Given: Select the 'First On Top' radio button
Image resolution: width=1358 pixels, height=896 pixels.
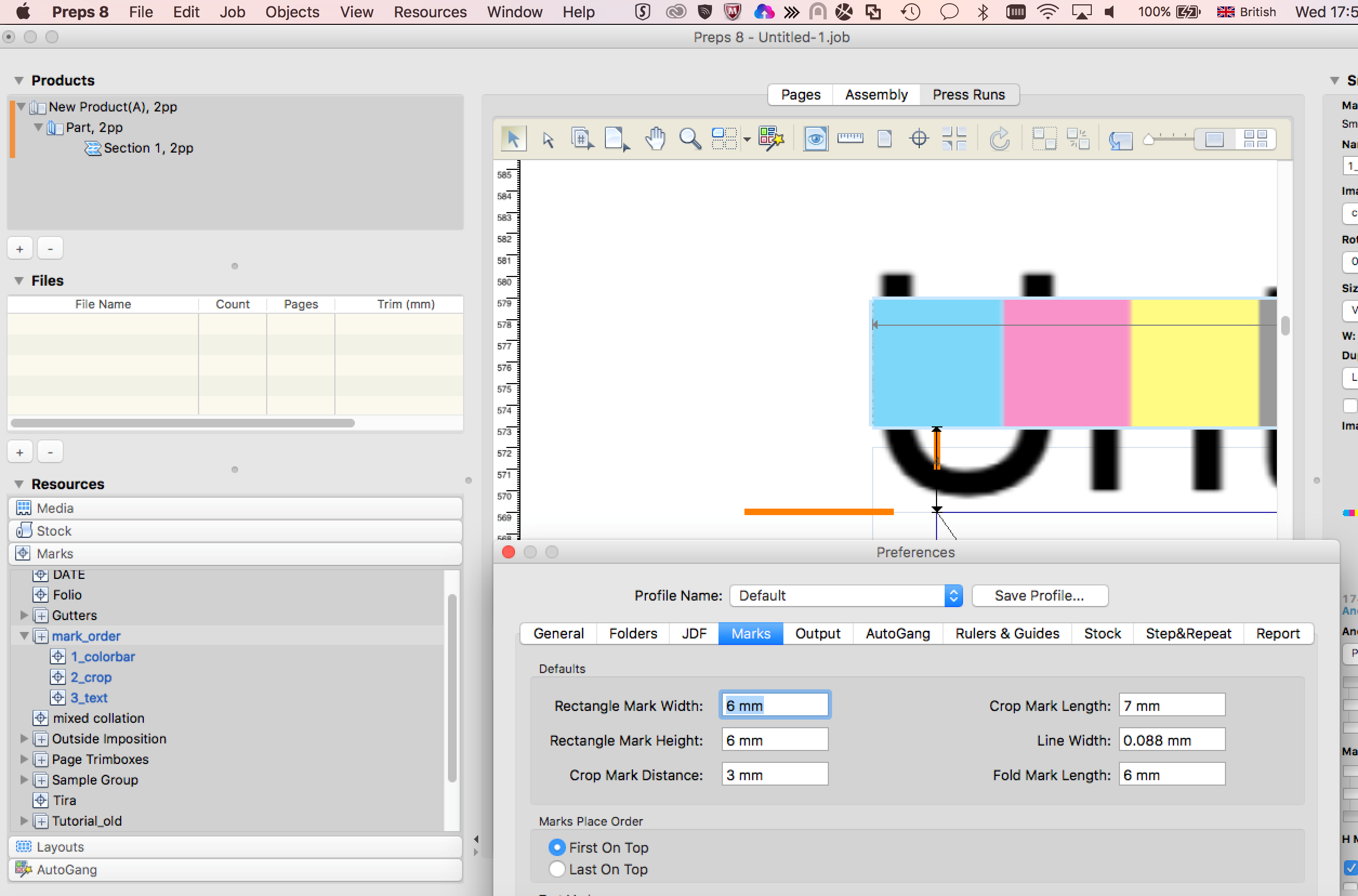Looking at the screenshot, I should (x=556, y=846).
